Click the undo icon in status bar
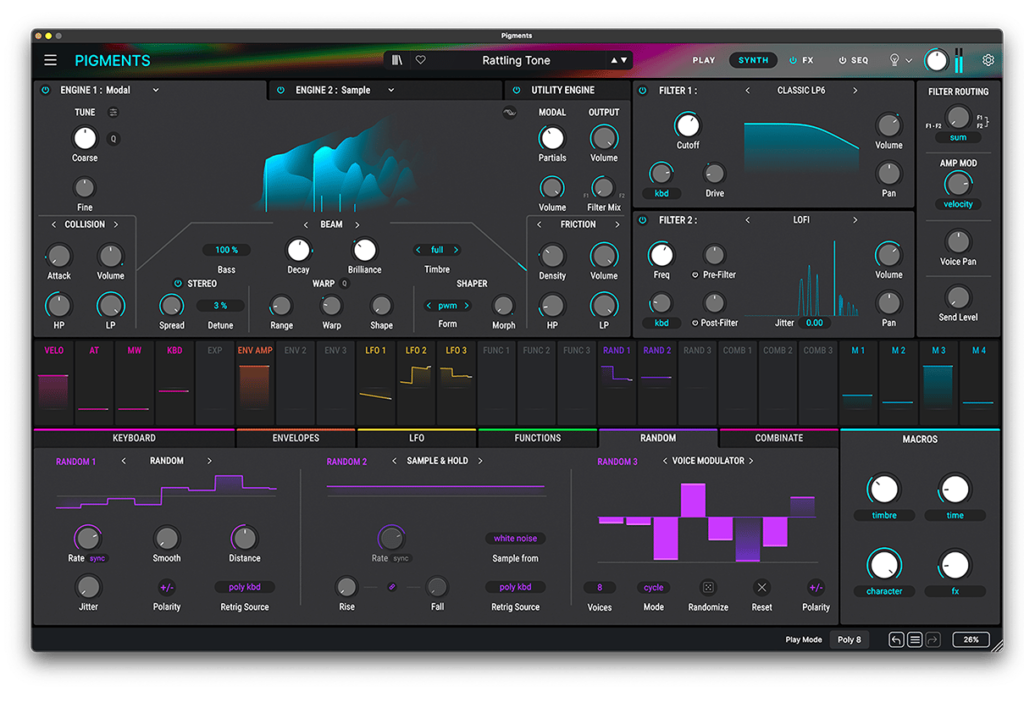This screenshot has width=1024, height=714. click(x=896, y=640)
